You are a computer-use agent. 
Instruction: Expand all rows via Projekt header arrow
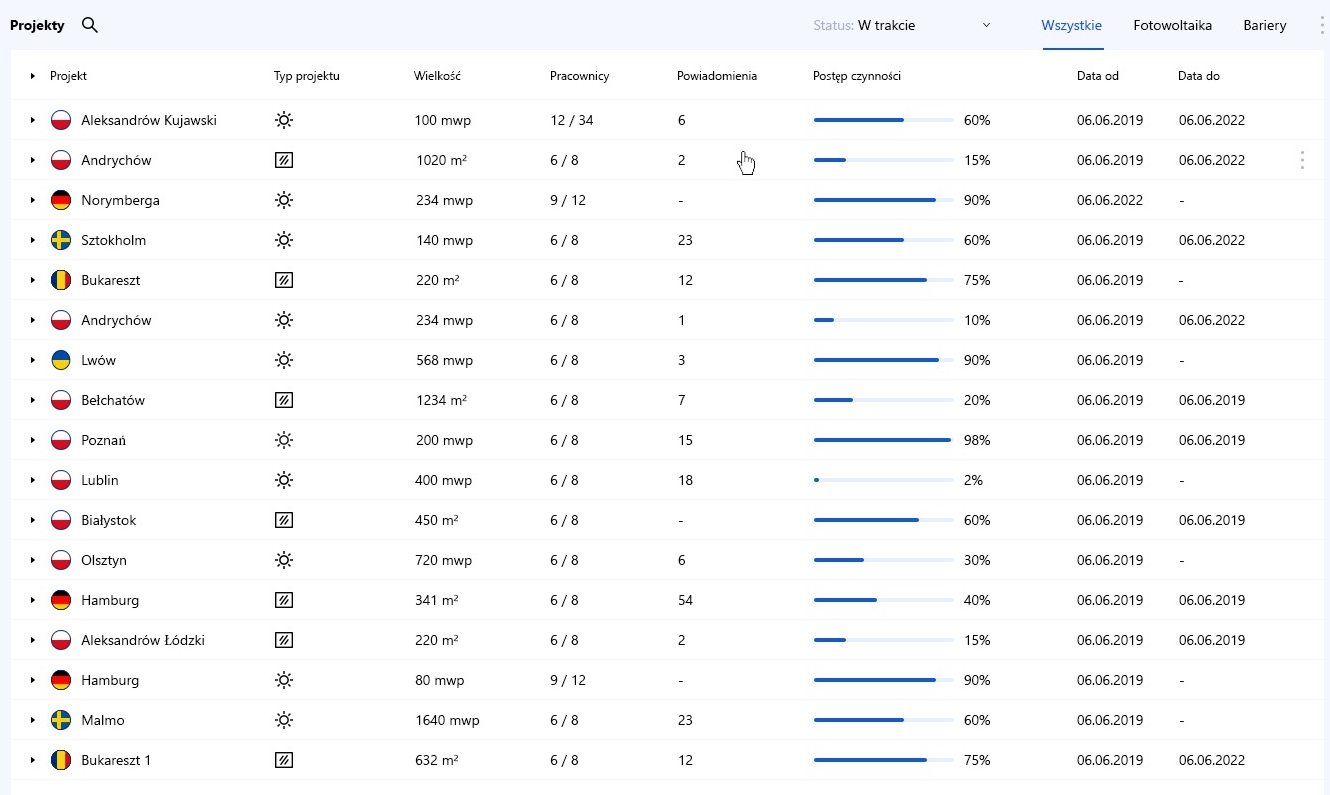[x=32, y=76]
